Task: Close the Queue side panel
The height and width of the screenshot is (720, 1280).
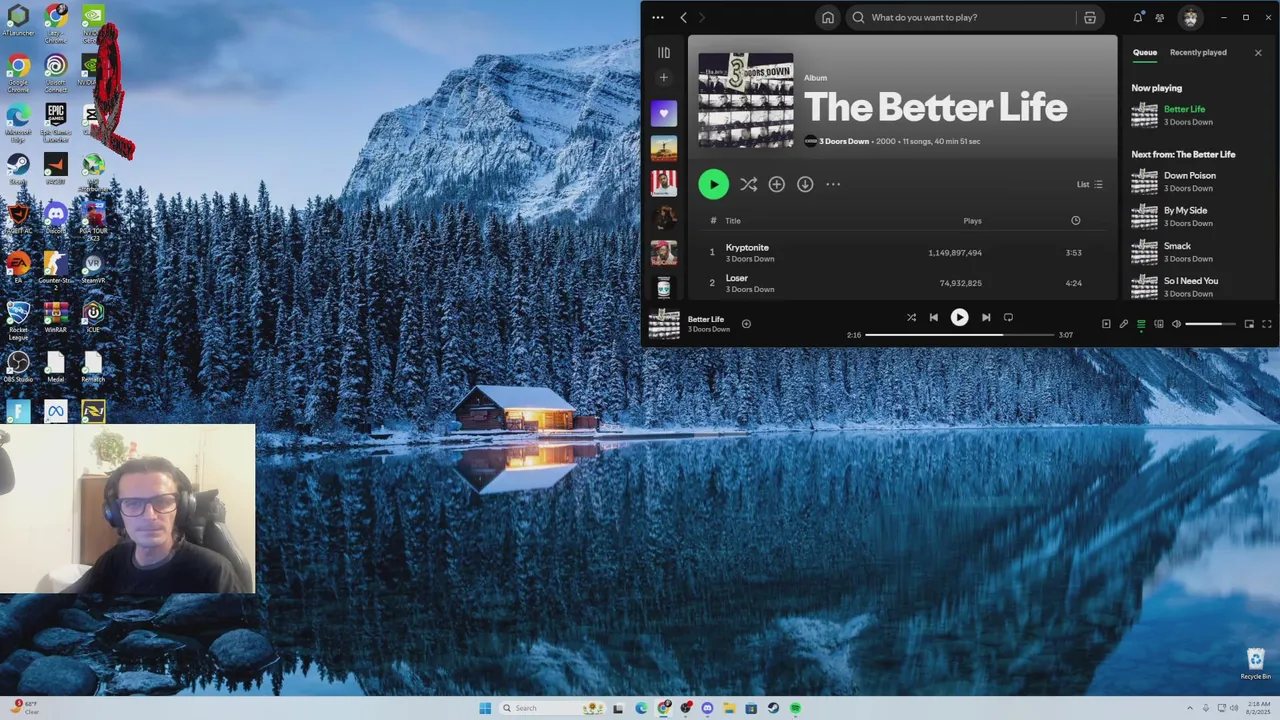Action: click(x=1258, y=53)
